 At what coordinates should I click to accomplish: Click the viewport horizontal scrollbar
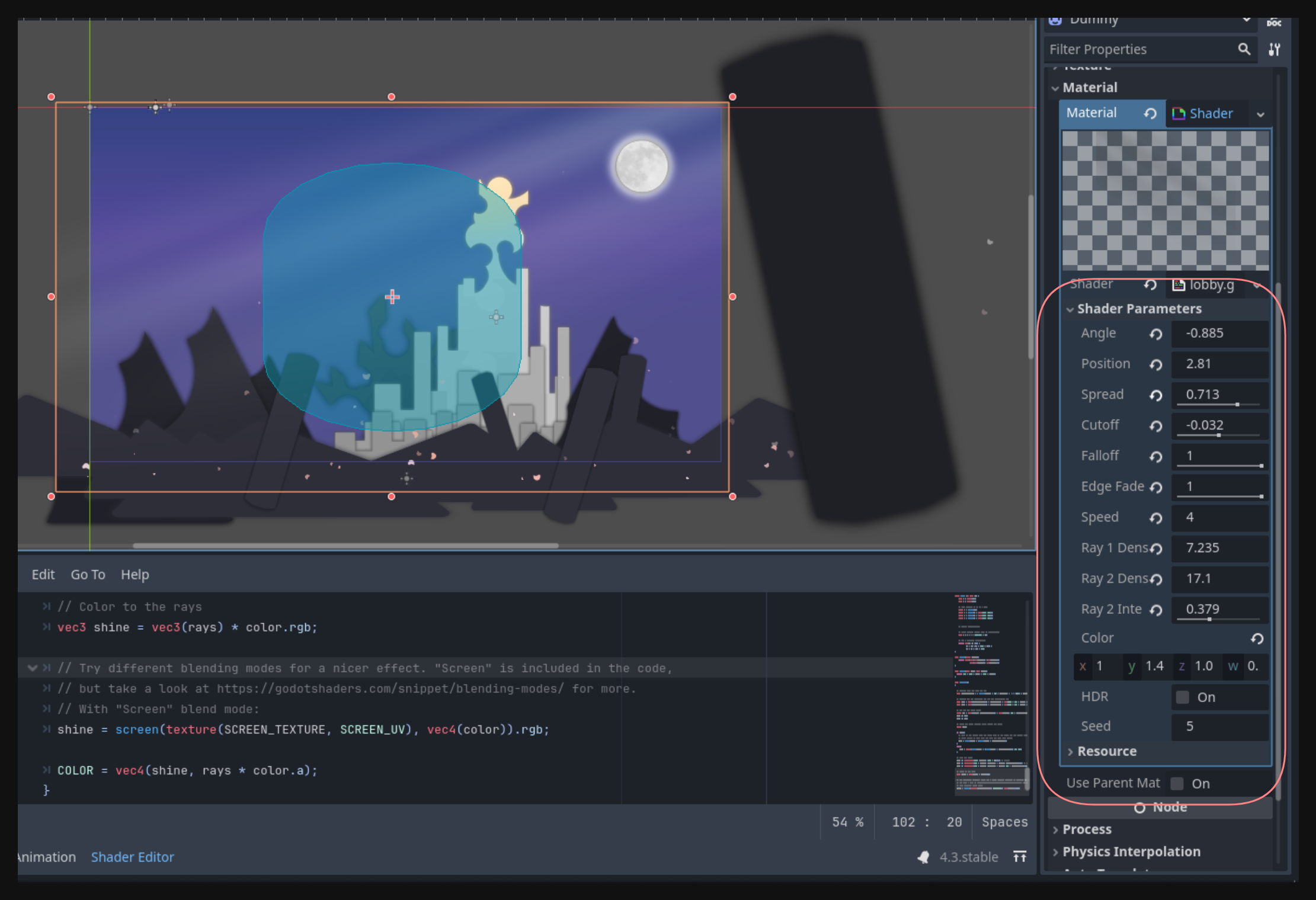pyautogui.click(x=345, y=546)
